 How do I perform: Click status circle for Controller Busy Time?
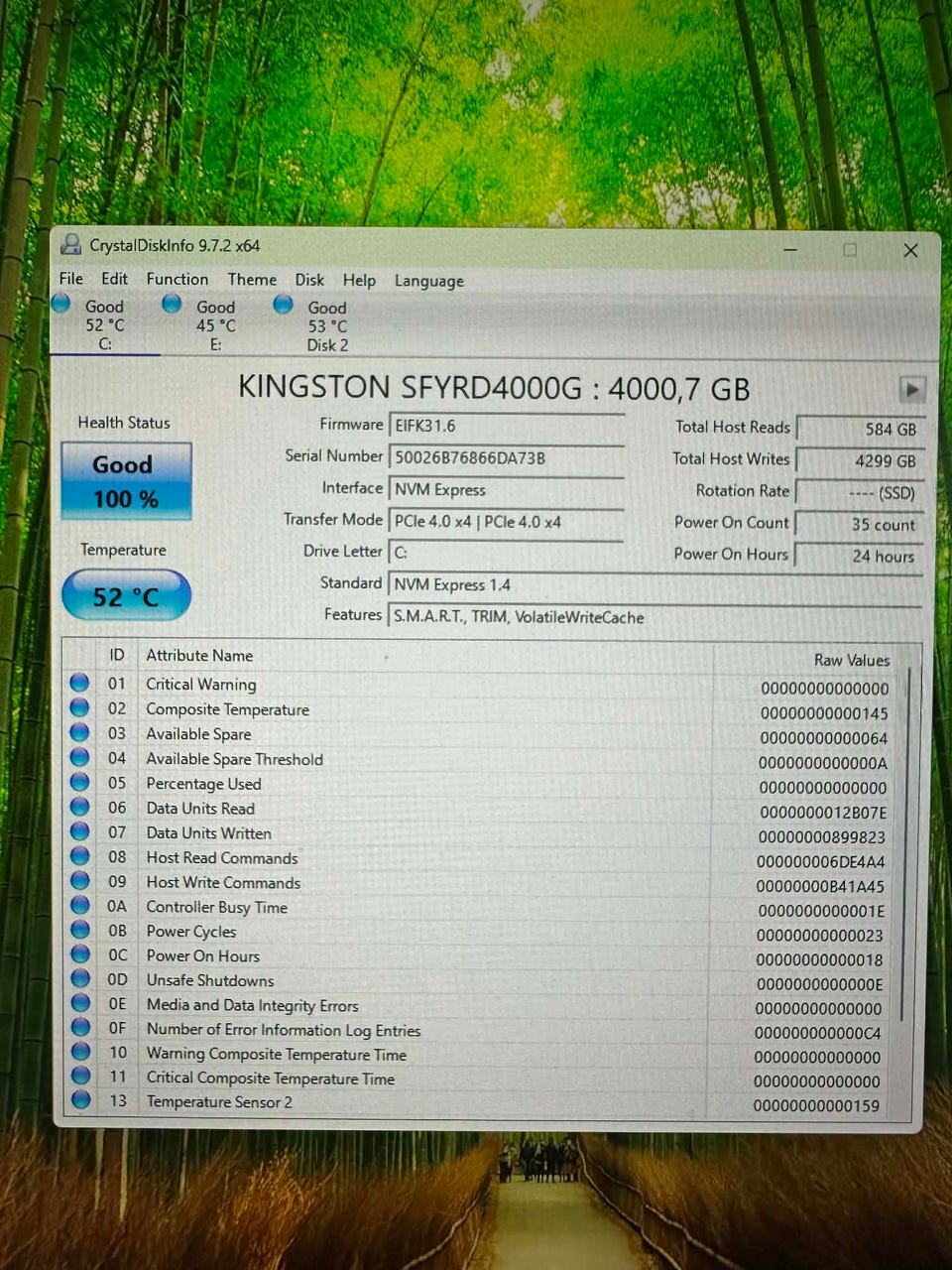point(79,905)
